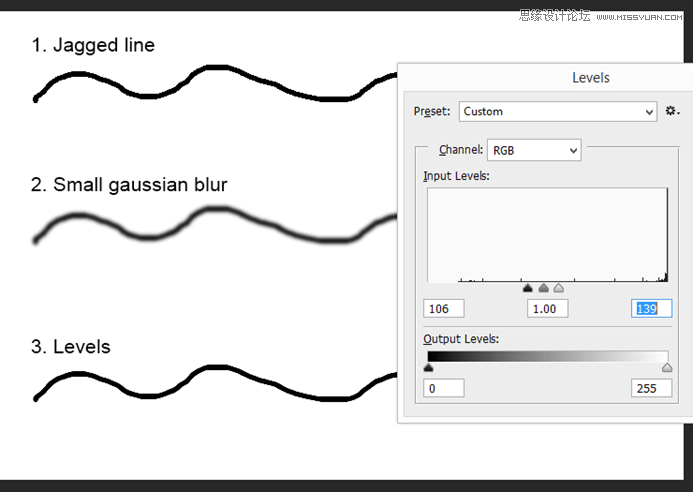Click the output levels field showing 0
The width and height of the screenshot is (693, 492).
click(443, 387)
